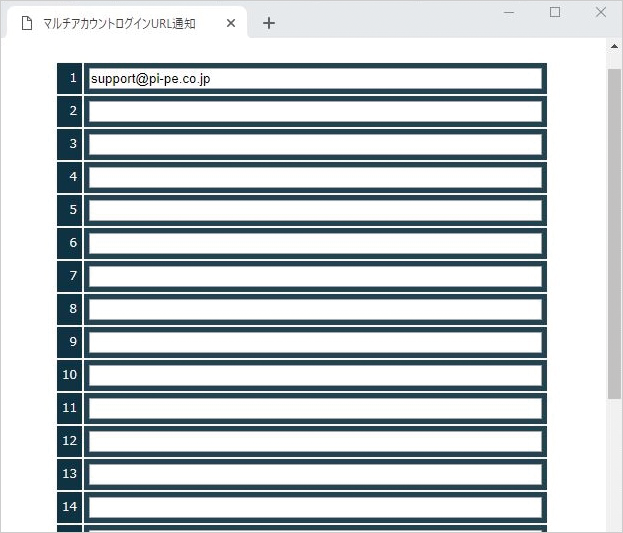Viewport: 623px width, 533px height.
Task: Focus the input field in row 10
Action: tap(315, 376)
